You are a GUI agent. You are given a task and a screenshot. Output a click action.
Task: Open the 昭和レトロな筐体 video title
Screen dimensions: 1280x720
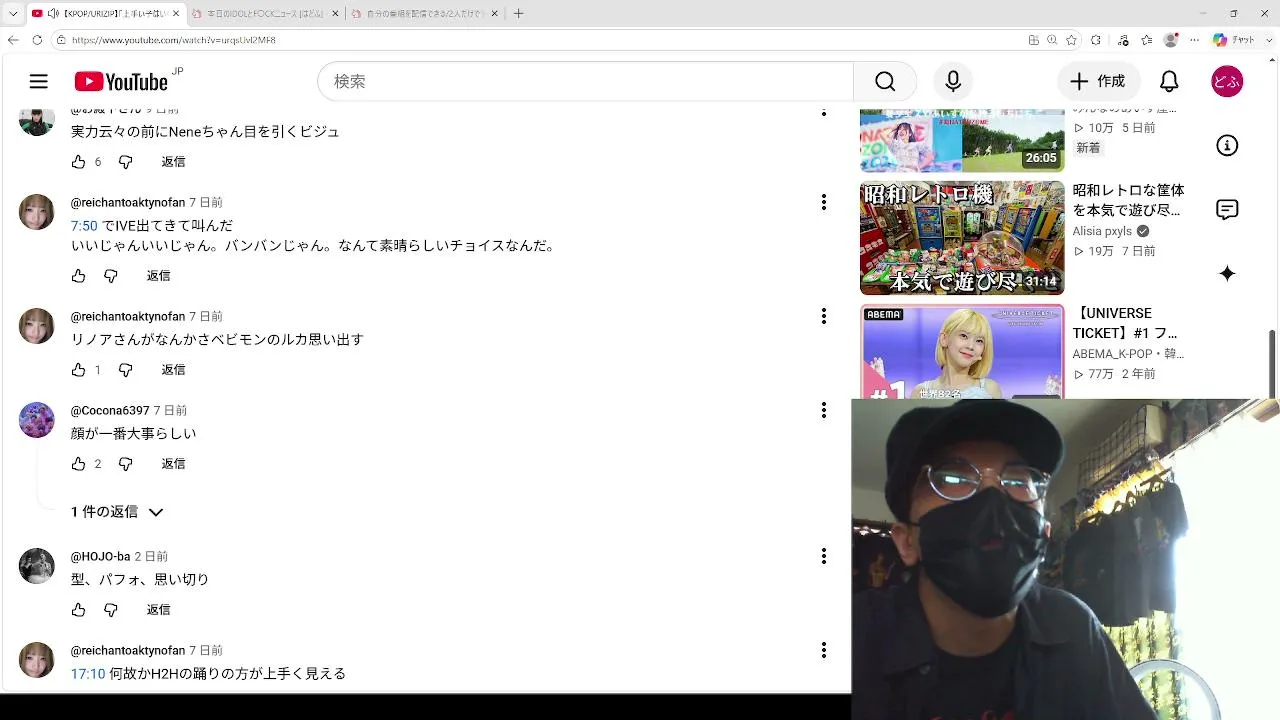click(1129, 200)
